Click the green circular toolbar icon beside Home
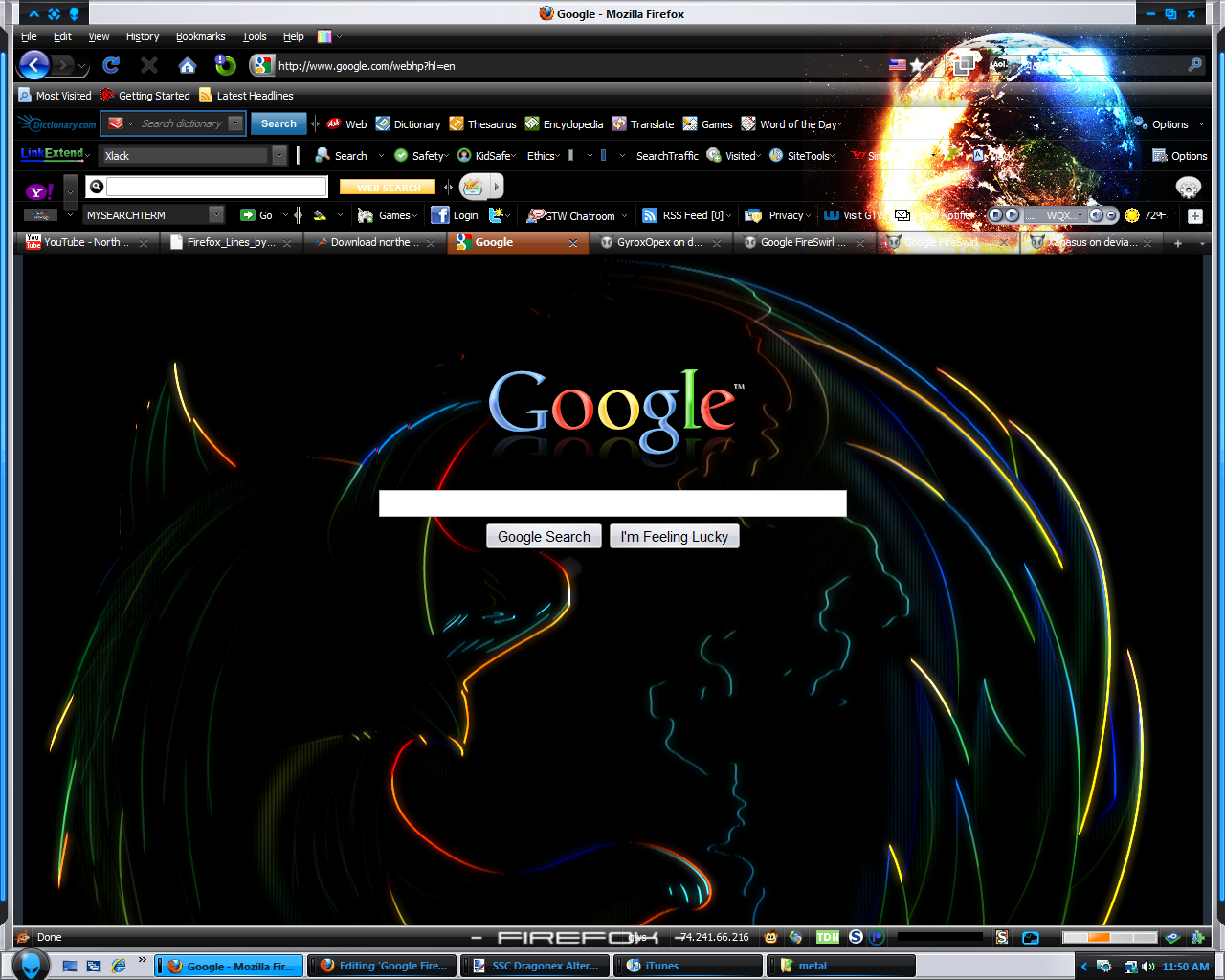 [x=226, y=65]
